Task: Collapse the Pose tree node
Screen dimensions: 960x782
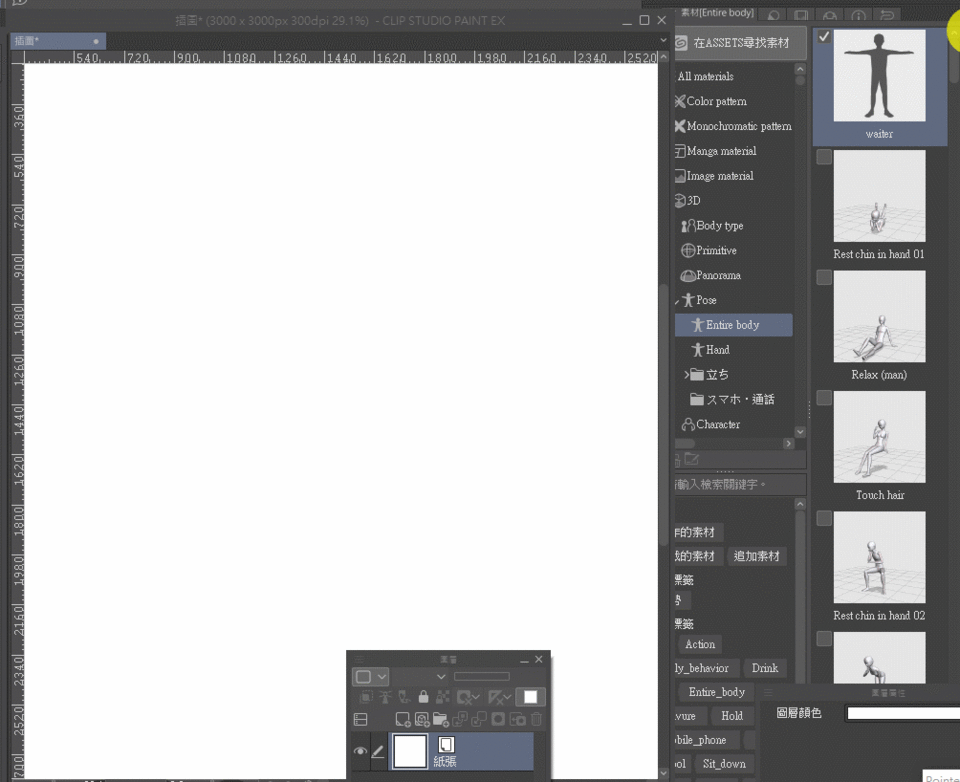Action: point(677,301)
